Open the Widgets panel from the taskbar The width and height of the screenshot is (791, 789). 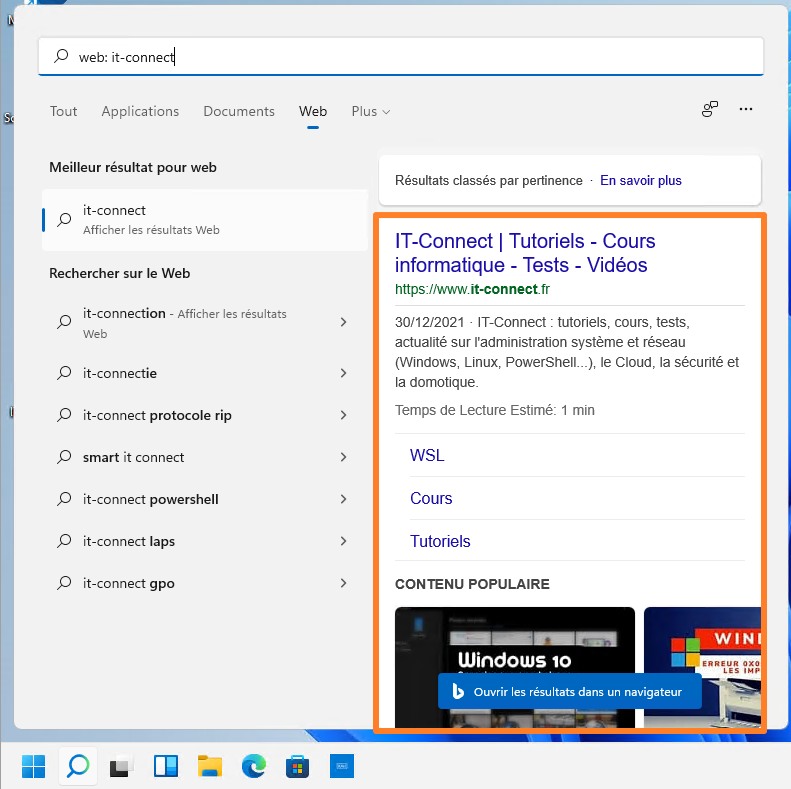coord(165,766)
